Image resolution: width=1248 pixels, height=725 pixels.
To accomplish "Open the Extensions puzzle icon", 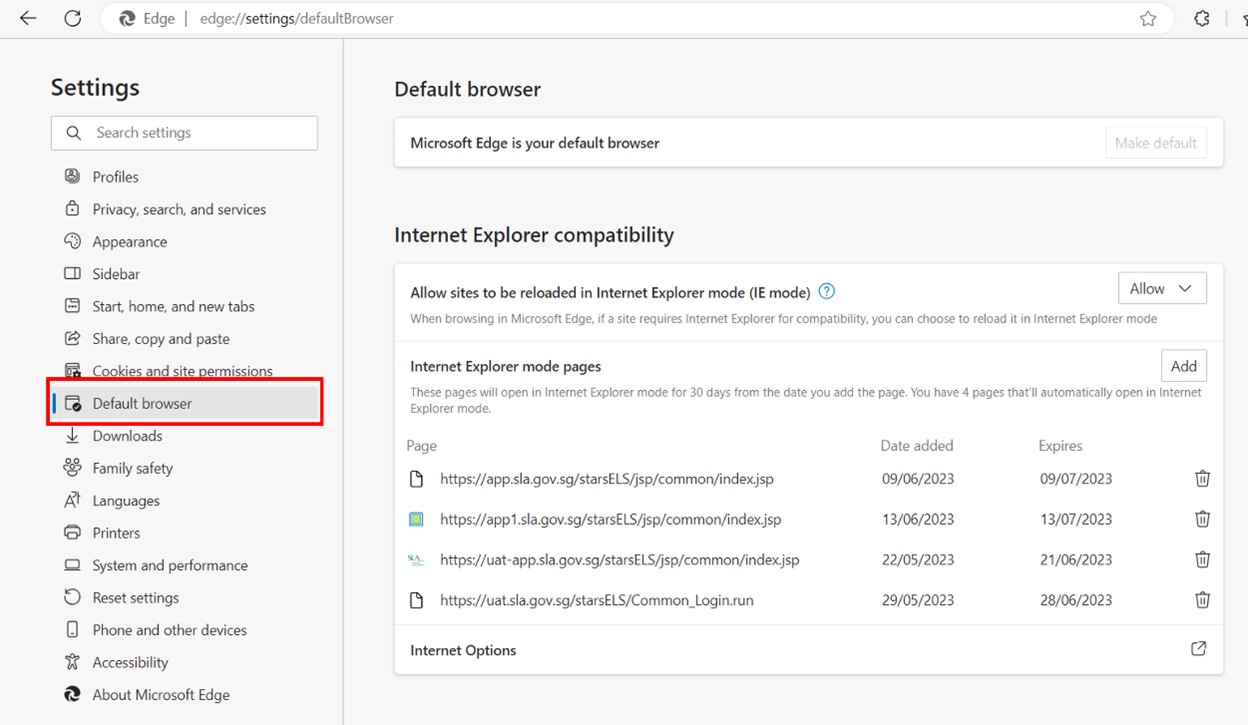I will [1202, 18].
